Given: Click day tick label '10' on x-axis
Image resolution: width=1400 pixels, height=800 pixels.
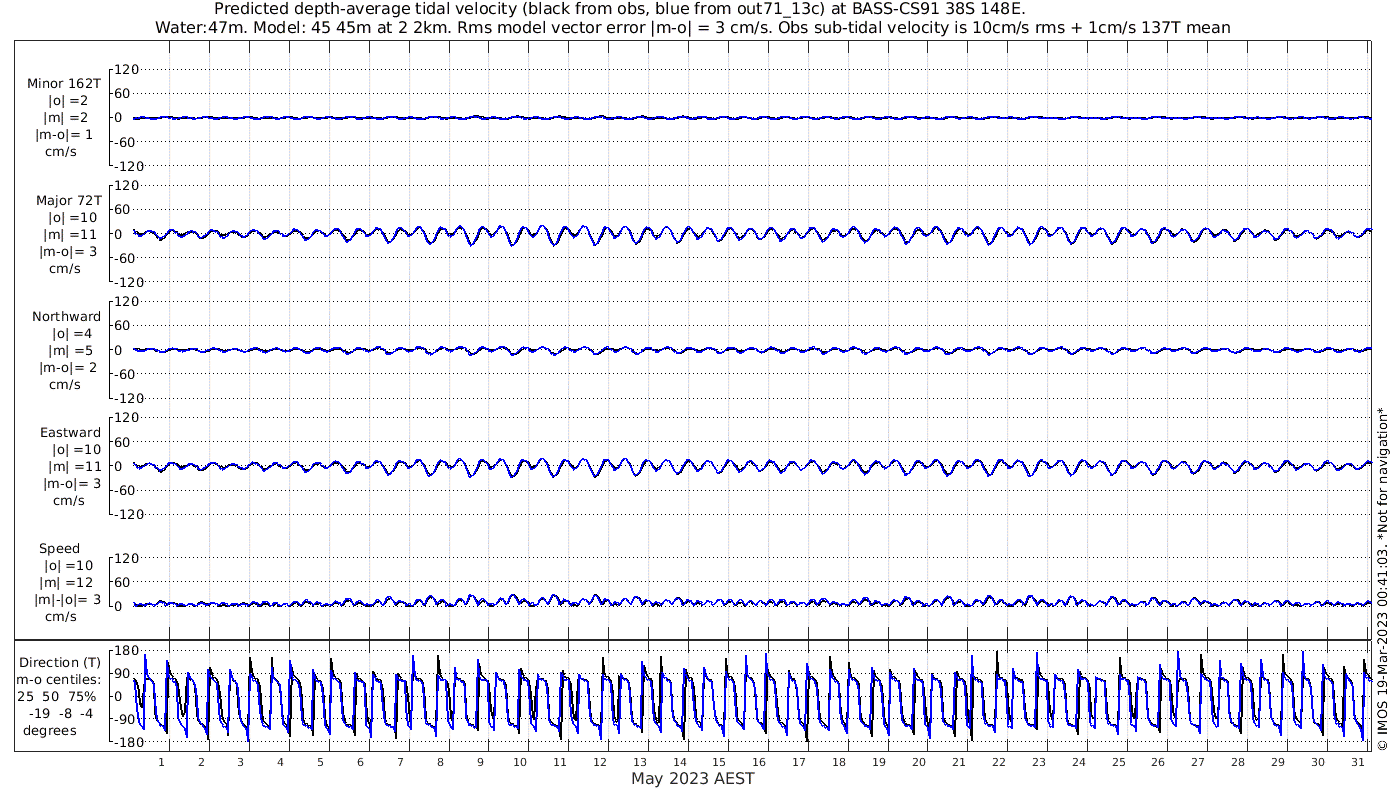Looking at the screenshot, I should pos(519,761).
